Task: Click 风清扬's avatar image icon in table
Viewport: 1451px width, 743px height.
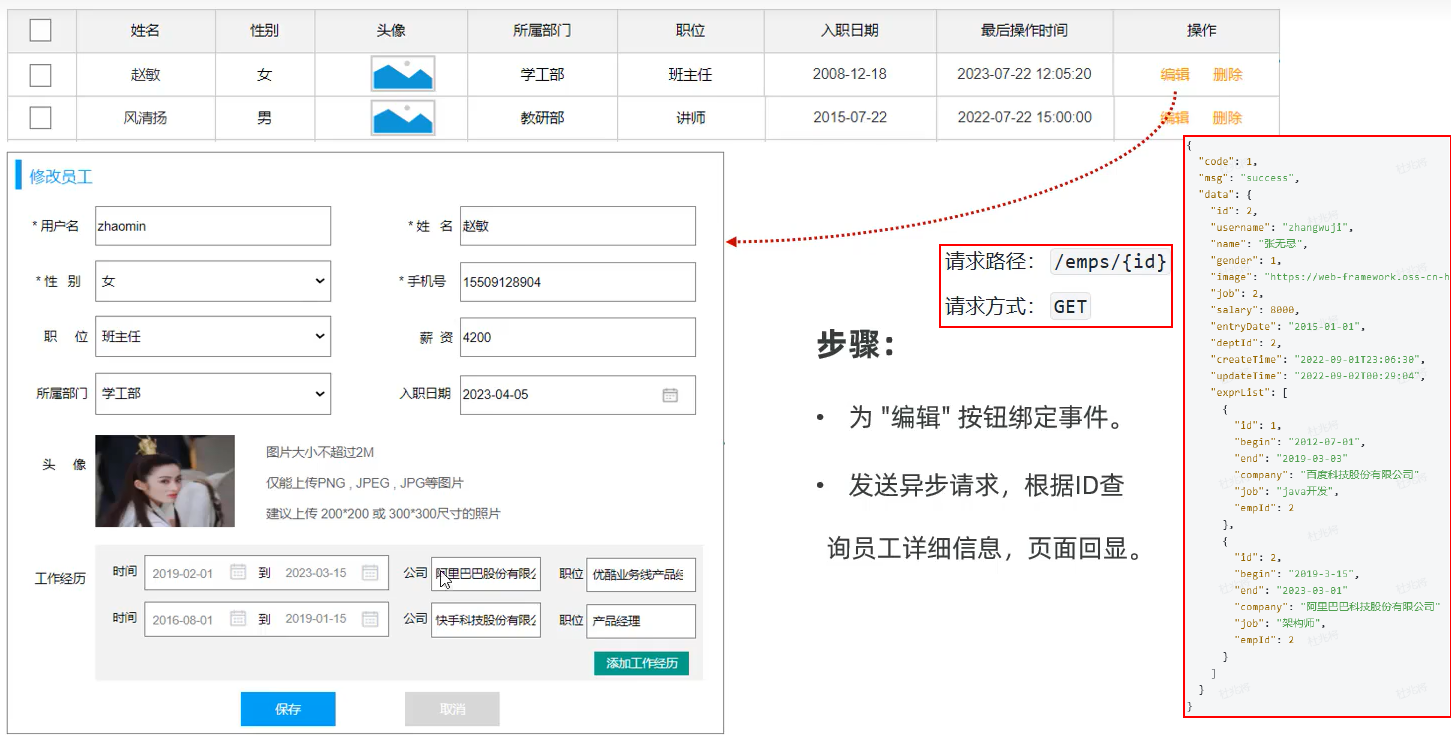Action: [x=402, y=118]
